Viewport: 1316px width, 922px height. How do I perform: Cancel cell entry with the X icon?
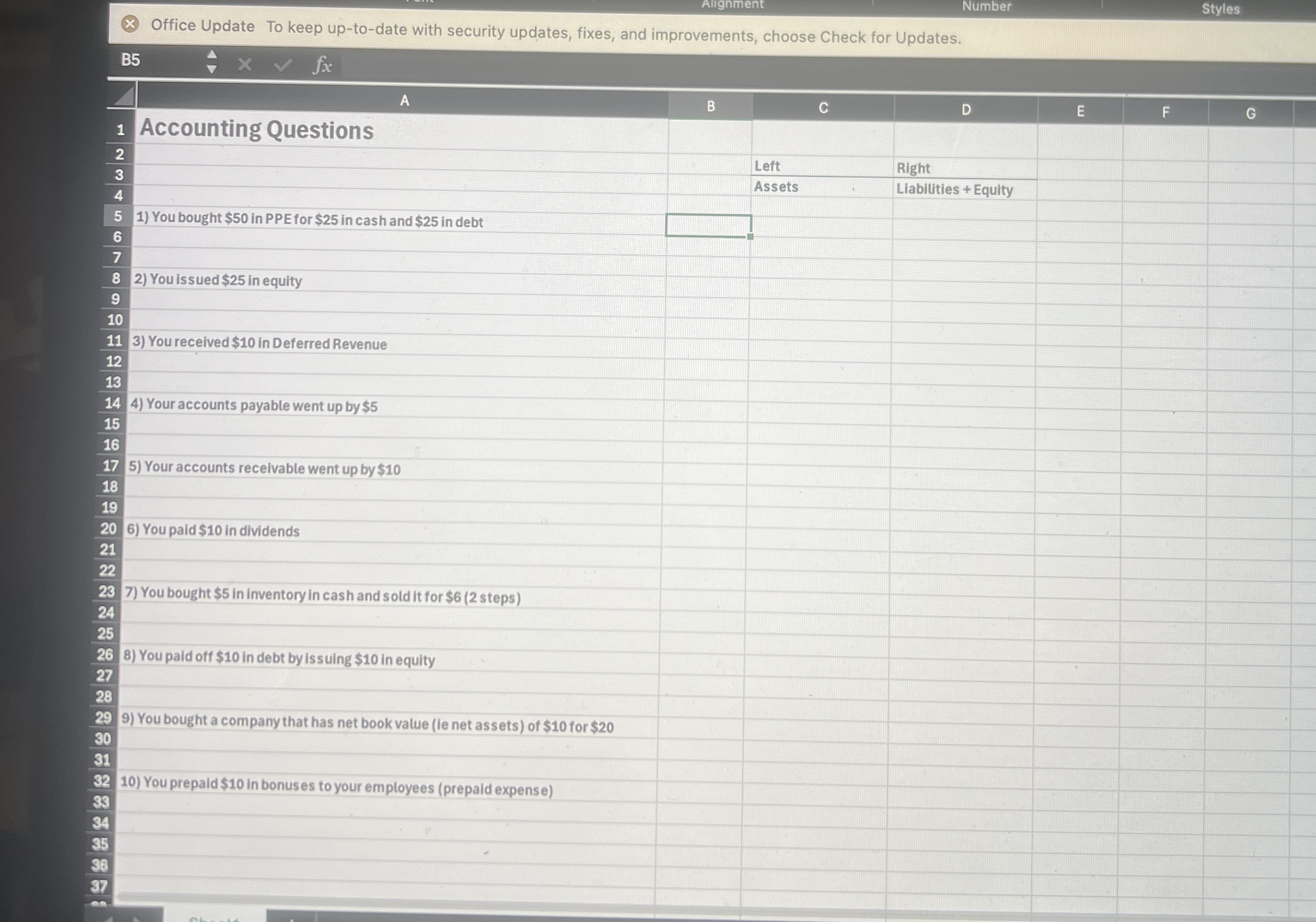coord(245,65)
